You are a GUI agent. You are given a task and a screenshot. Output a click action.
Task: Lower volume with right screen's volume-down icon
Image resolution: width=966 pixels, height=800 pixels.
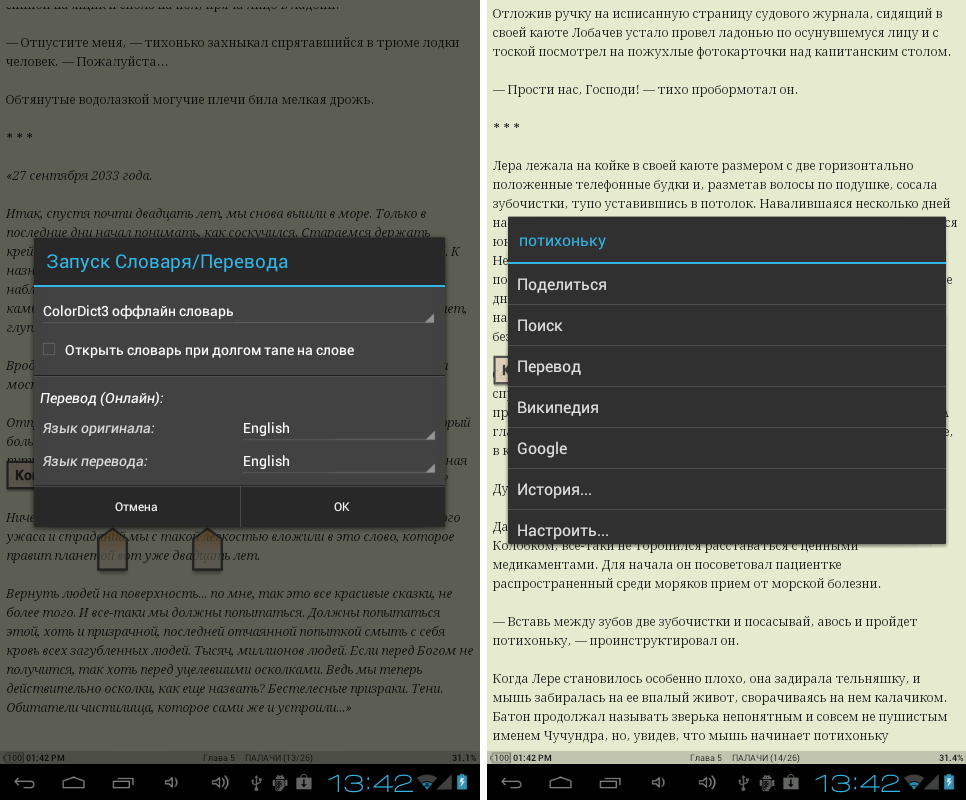coord(657,783)
